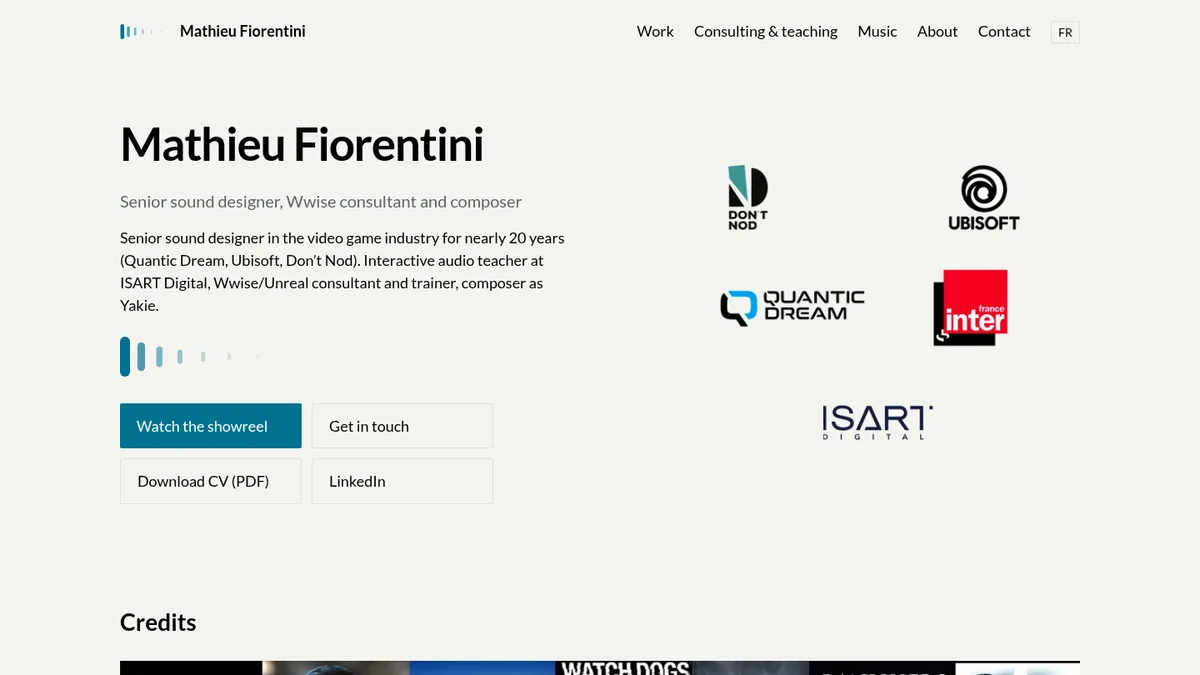
Task: Click the Watch Dogs credit thumbnail
Action: (625, 668)
